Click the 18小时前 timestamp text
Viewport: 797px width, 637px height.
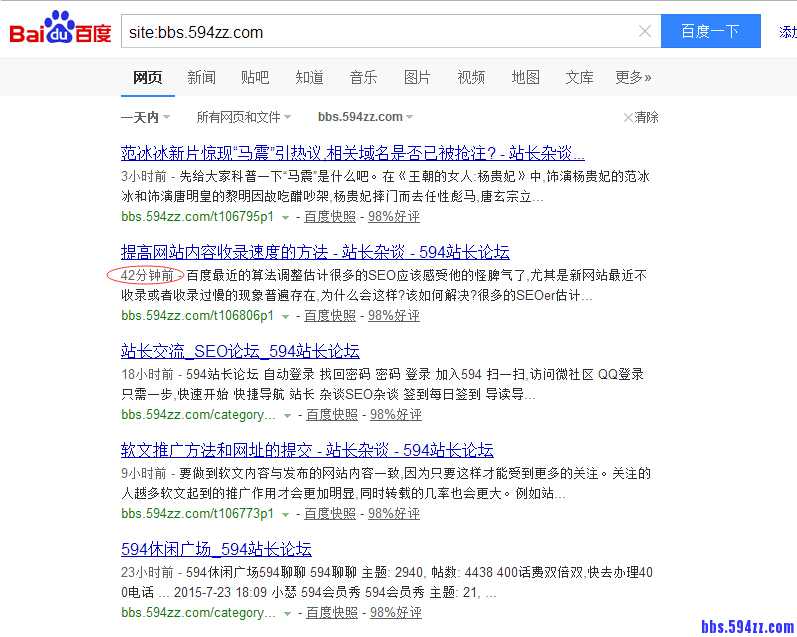tap(147, 375)
